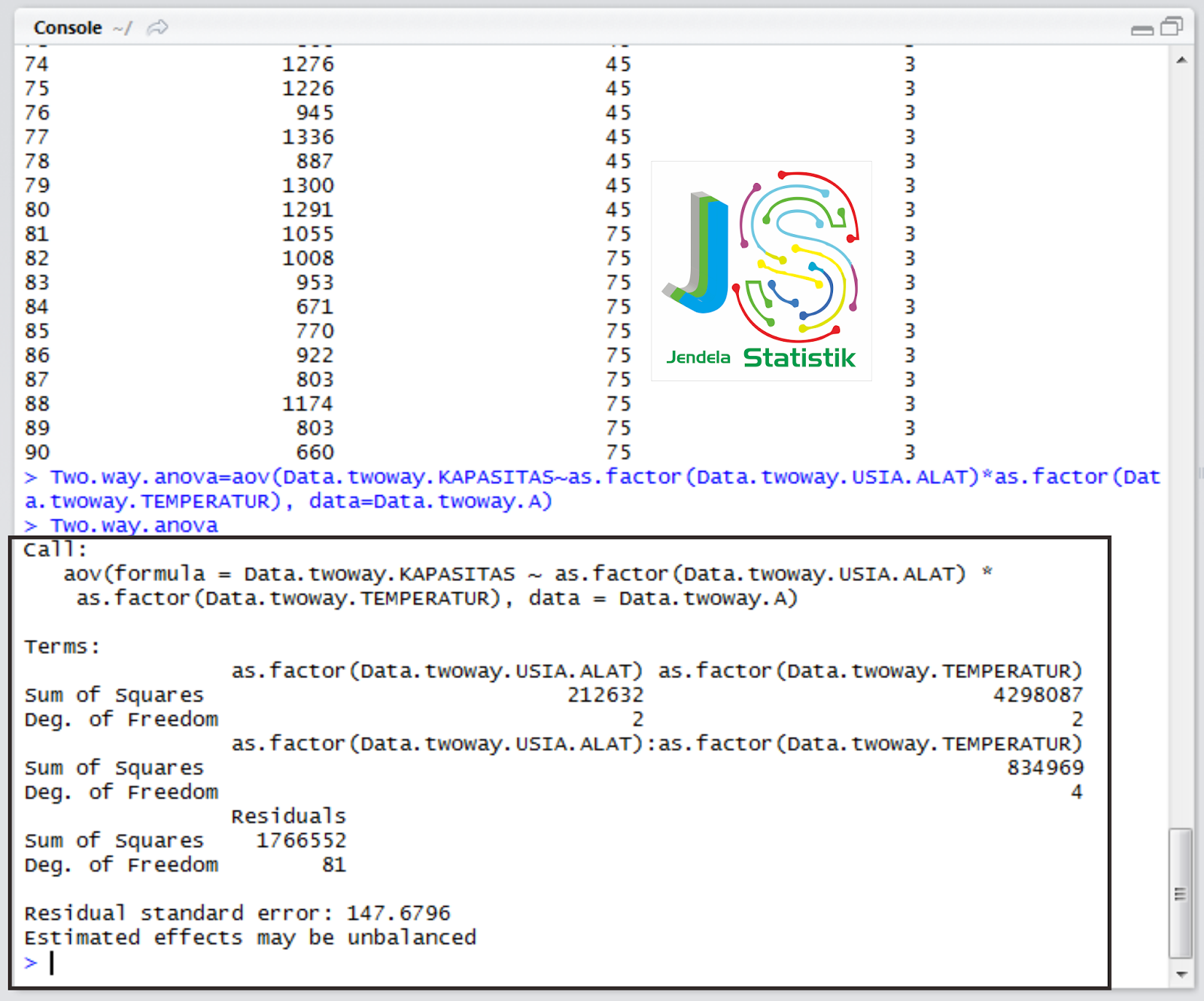Click the 'aov(formula =' output line
The height and width of the screenshot is (1001, 1204).
(528, 574)
